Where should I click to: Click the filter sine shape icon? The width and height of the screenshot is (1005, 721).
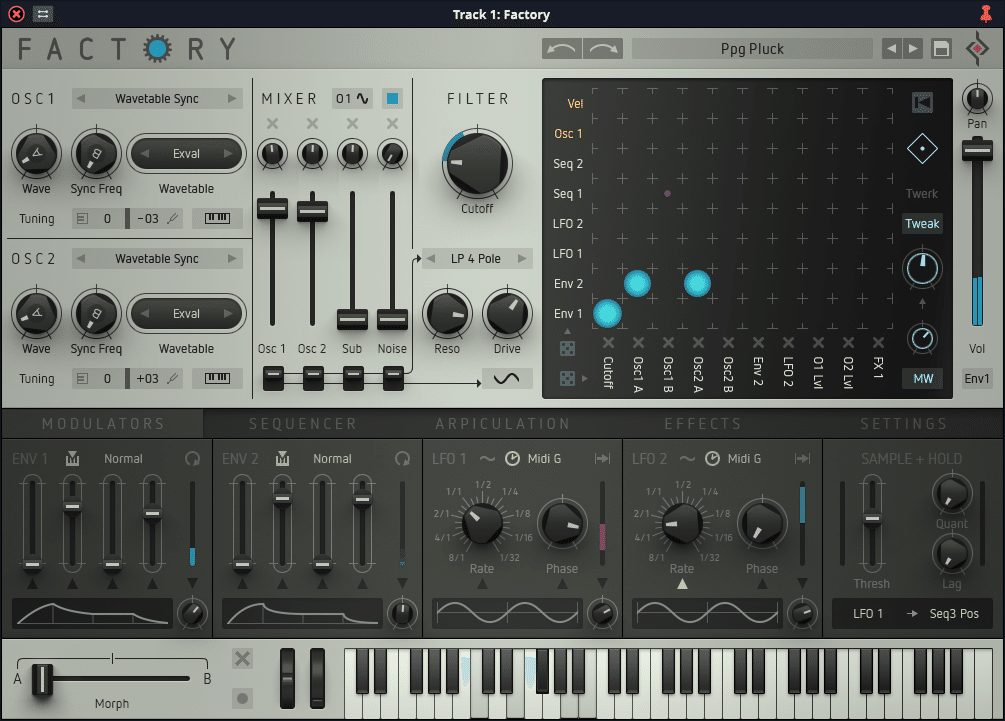506,378
